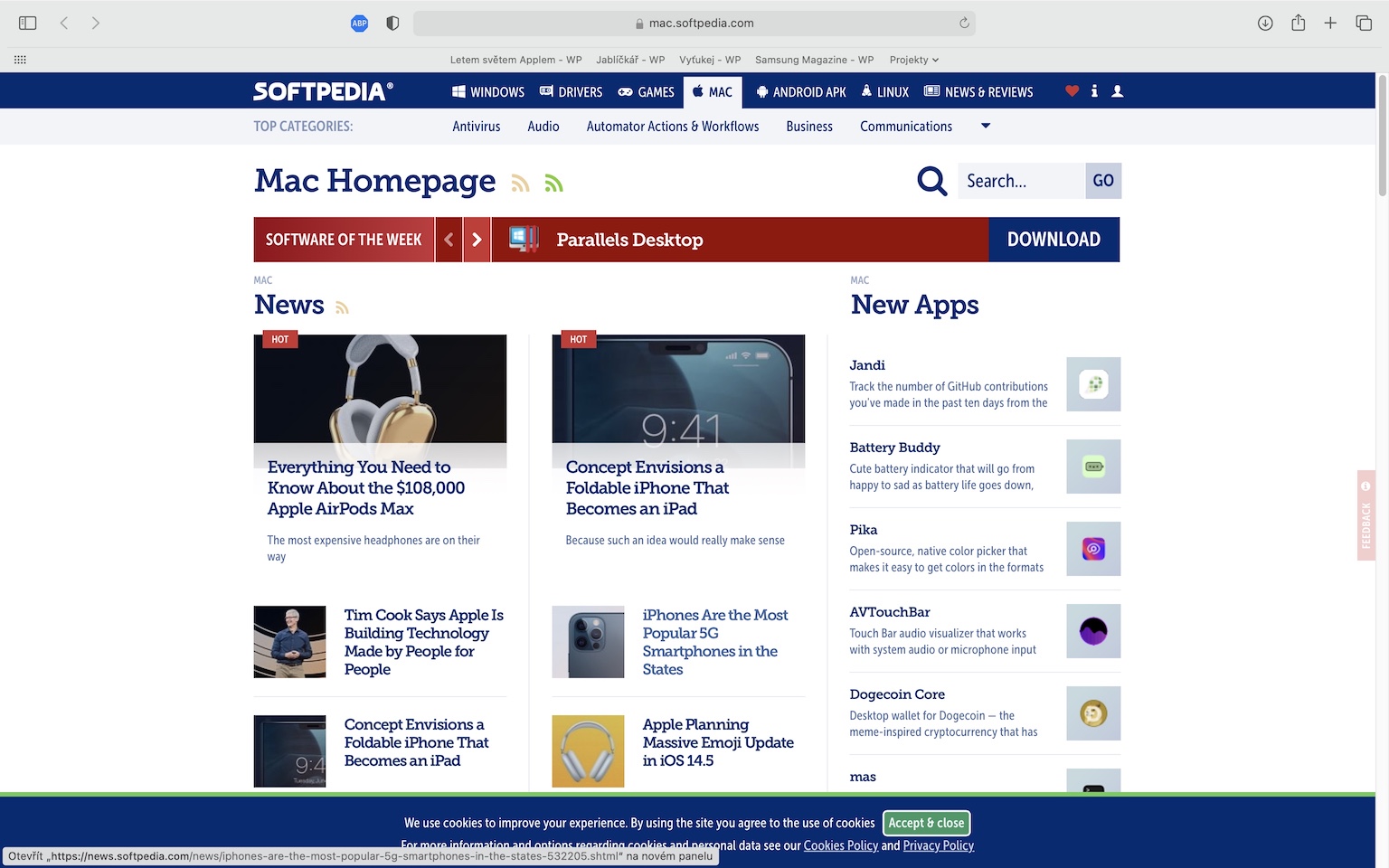Select the Linux section tab
The width and height of the screenshot is (1389, 868).
point(884,91)
